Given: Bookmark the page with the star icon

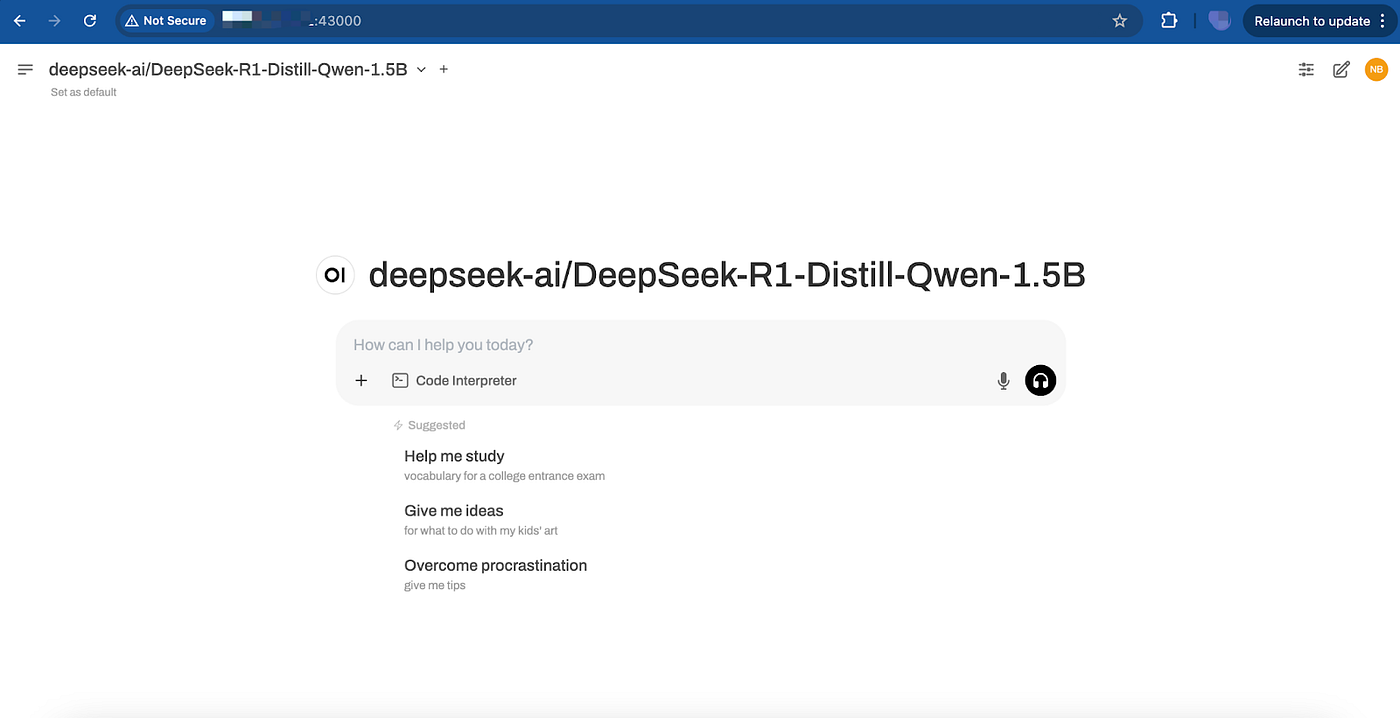Looking at the screenshot, I should coord(1120,21).
